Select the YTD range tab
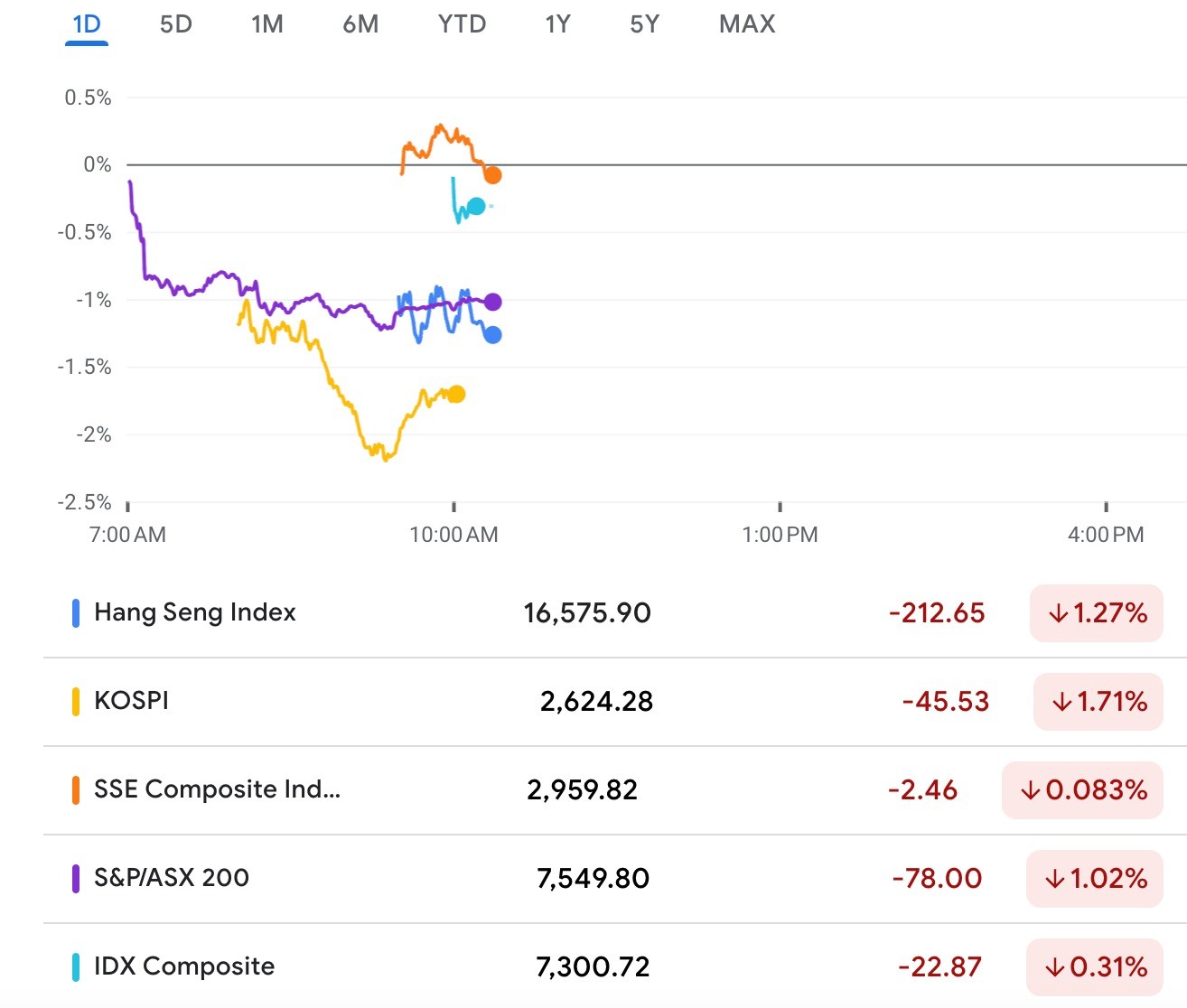Image resolution: width=1187 pixels, height=1008 pixels. (462, 23)
